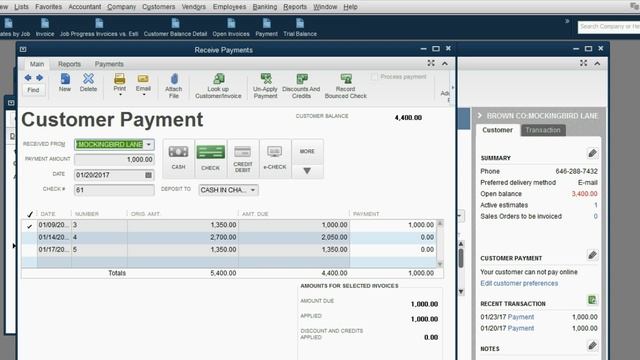Edit Notes with pencil icon
The width and height of the screenshot is (640, 360).
click(592, 346)
